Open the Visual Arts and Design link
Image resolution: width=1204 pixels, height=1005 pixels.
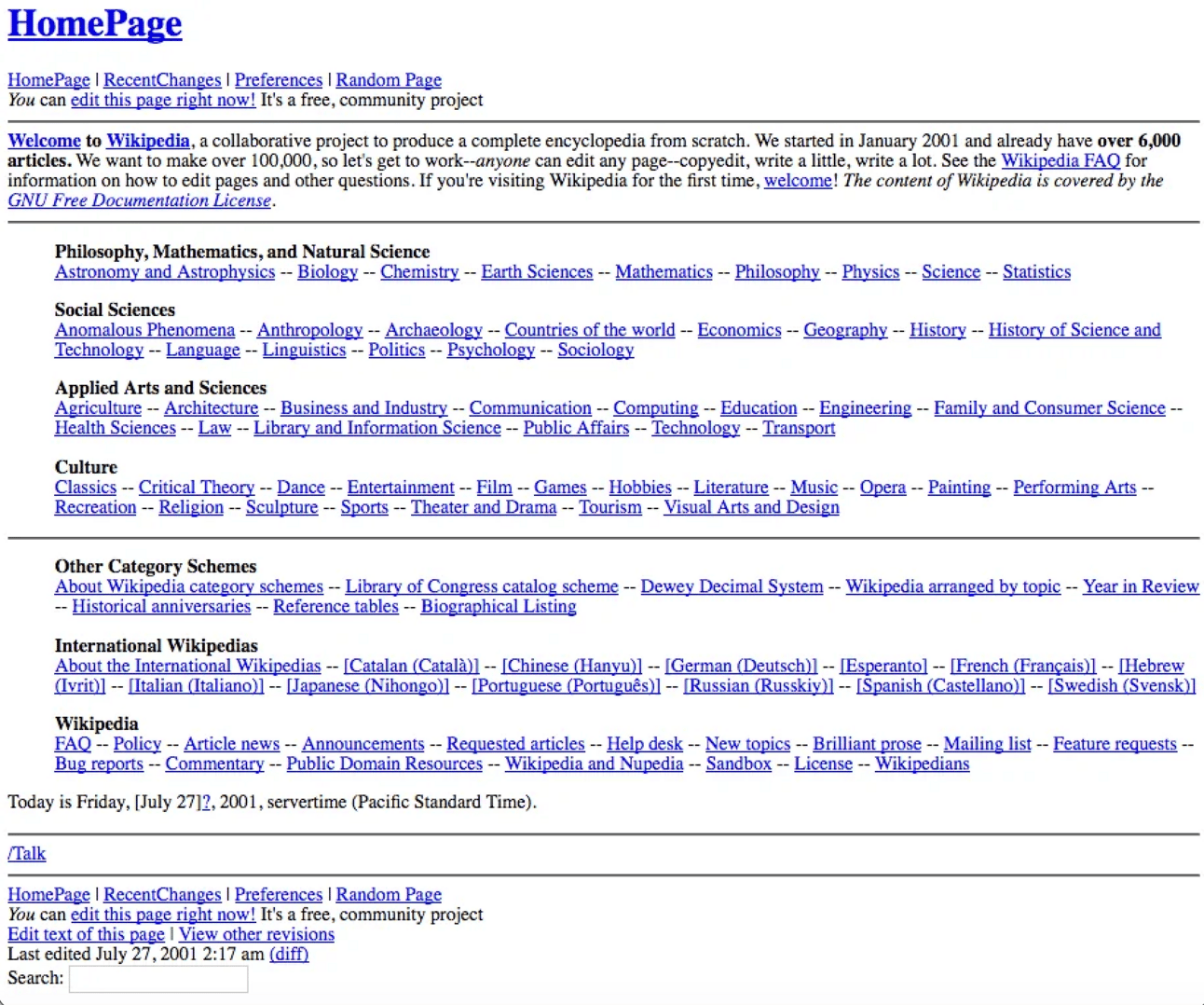(x=751, y=507)
